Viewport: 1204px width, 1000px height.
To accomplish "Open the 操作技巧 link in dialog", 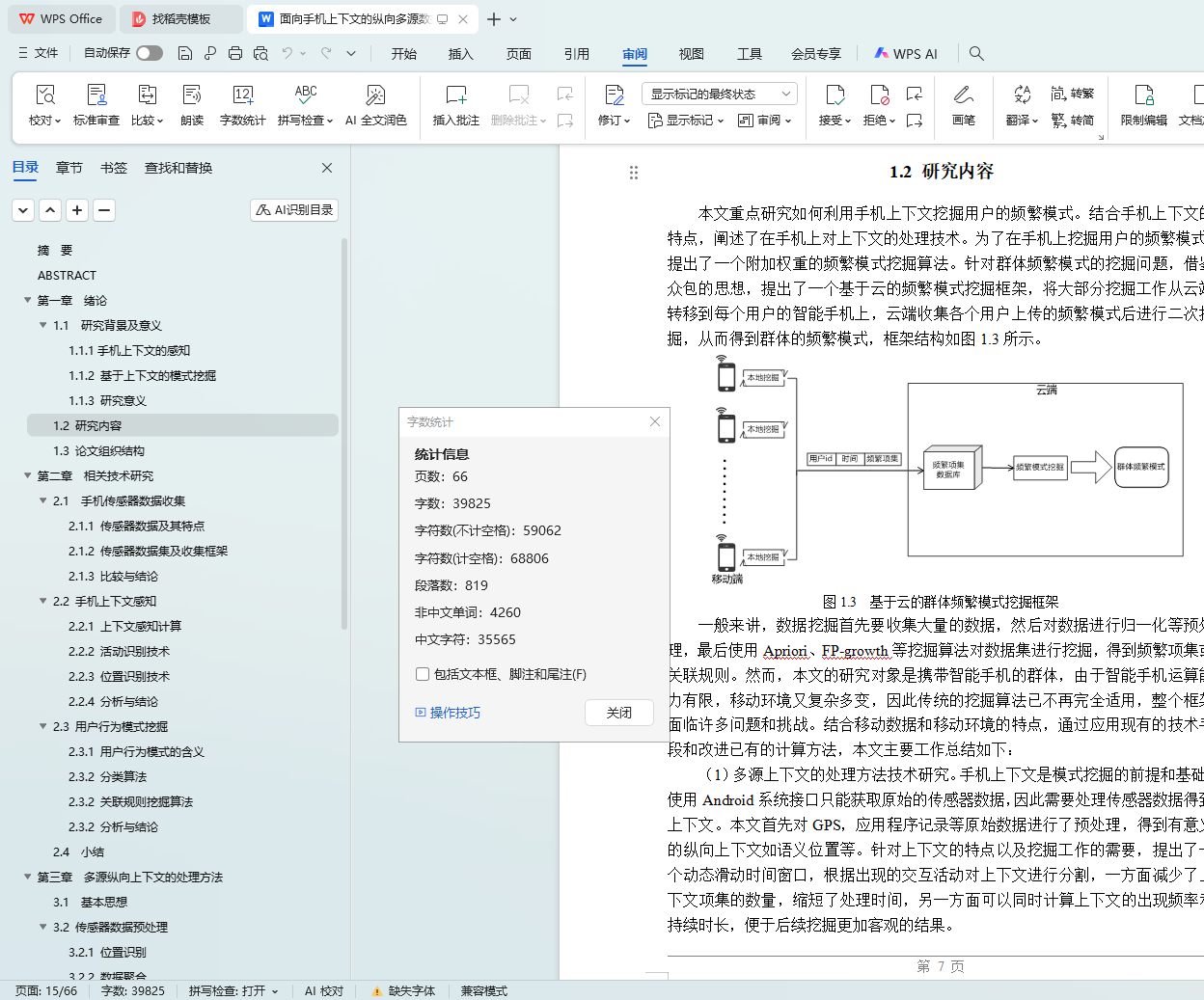I will pyautogui.click(x=448, y=713).
